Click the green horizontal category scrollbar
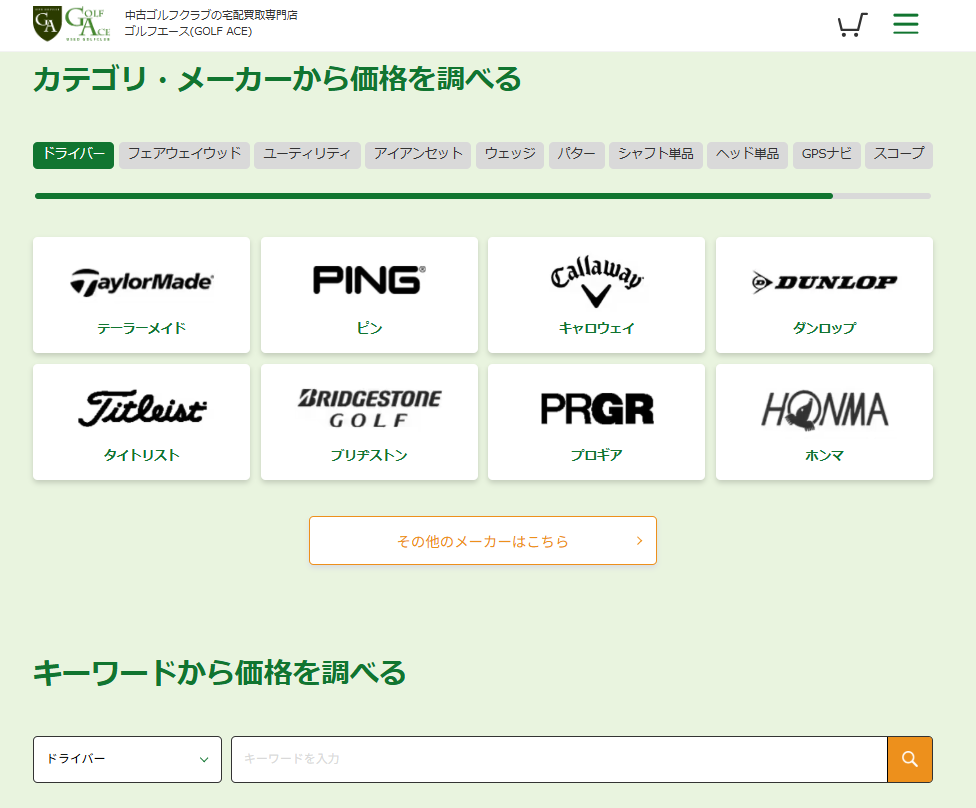976x808 pixels. pos(433,196)
